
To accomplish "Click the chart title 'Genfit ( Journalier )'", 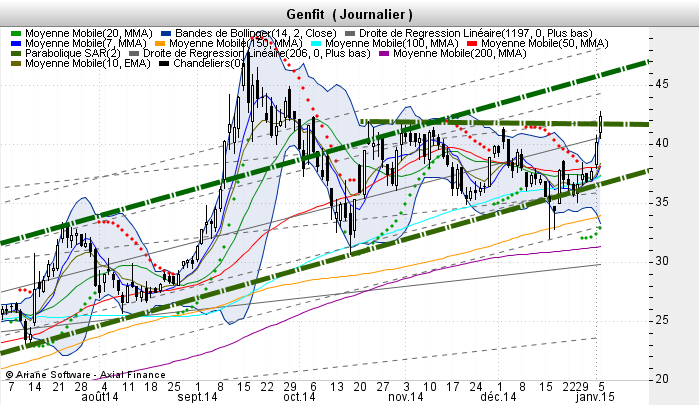I will click(350, 14).
